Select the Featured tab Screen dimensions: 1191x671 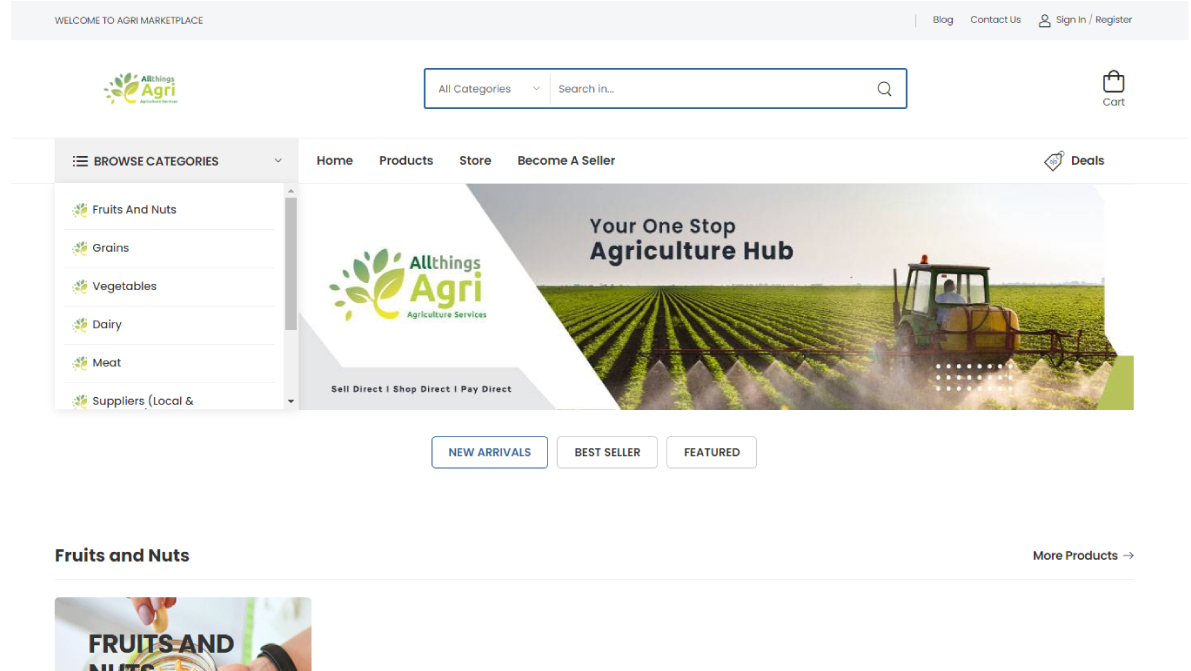pos(711,452)
